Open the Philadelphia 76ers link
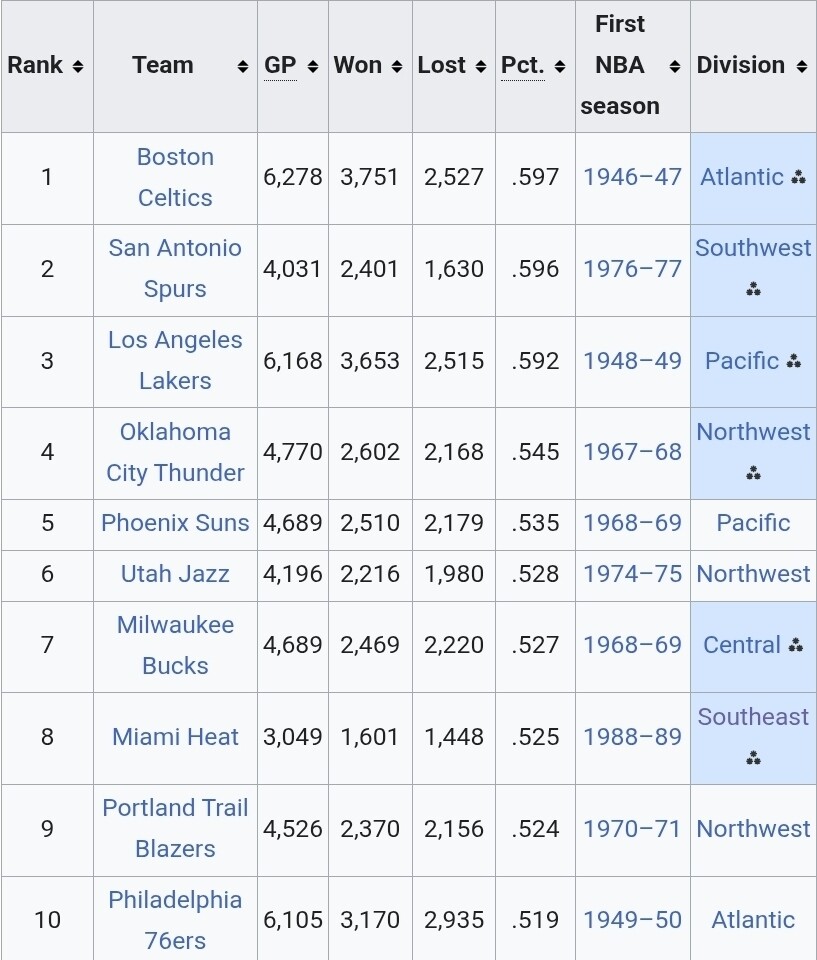This screenshot has width=817, height=960. click(x=175, y=920)
